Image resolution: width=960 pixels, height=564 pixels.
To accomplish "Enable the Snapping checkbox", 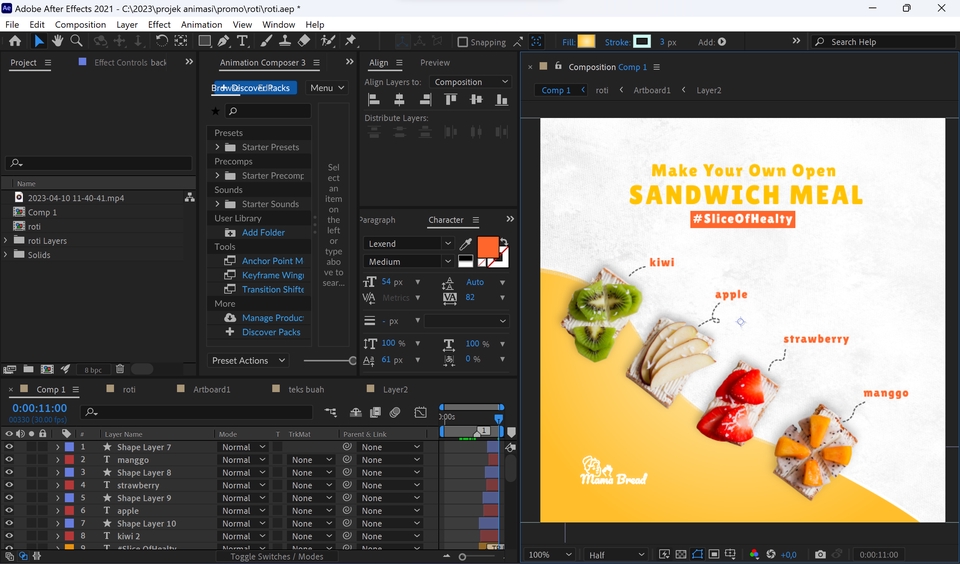I will coord(463,42).
